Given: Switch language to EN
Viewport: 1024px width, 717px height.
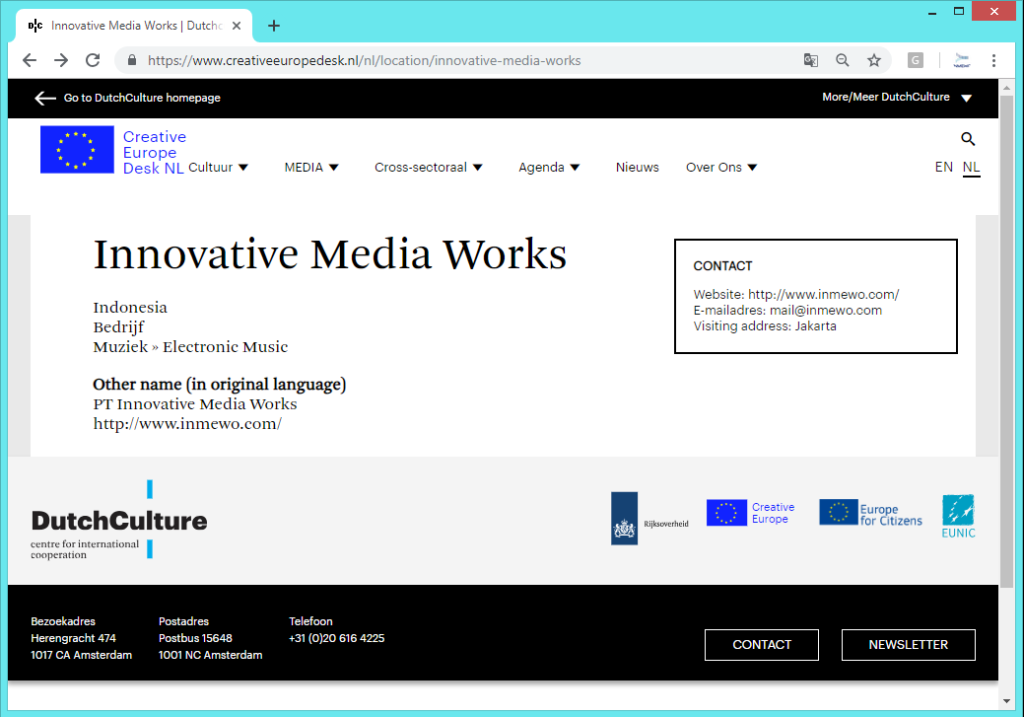Looking at the screenshot, I should click(x=944, y=167).
